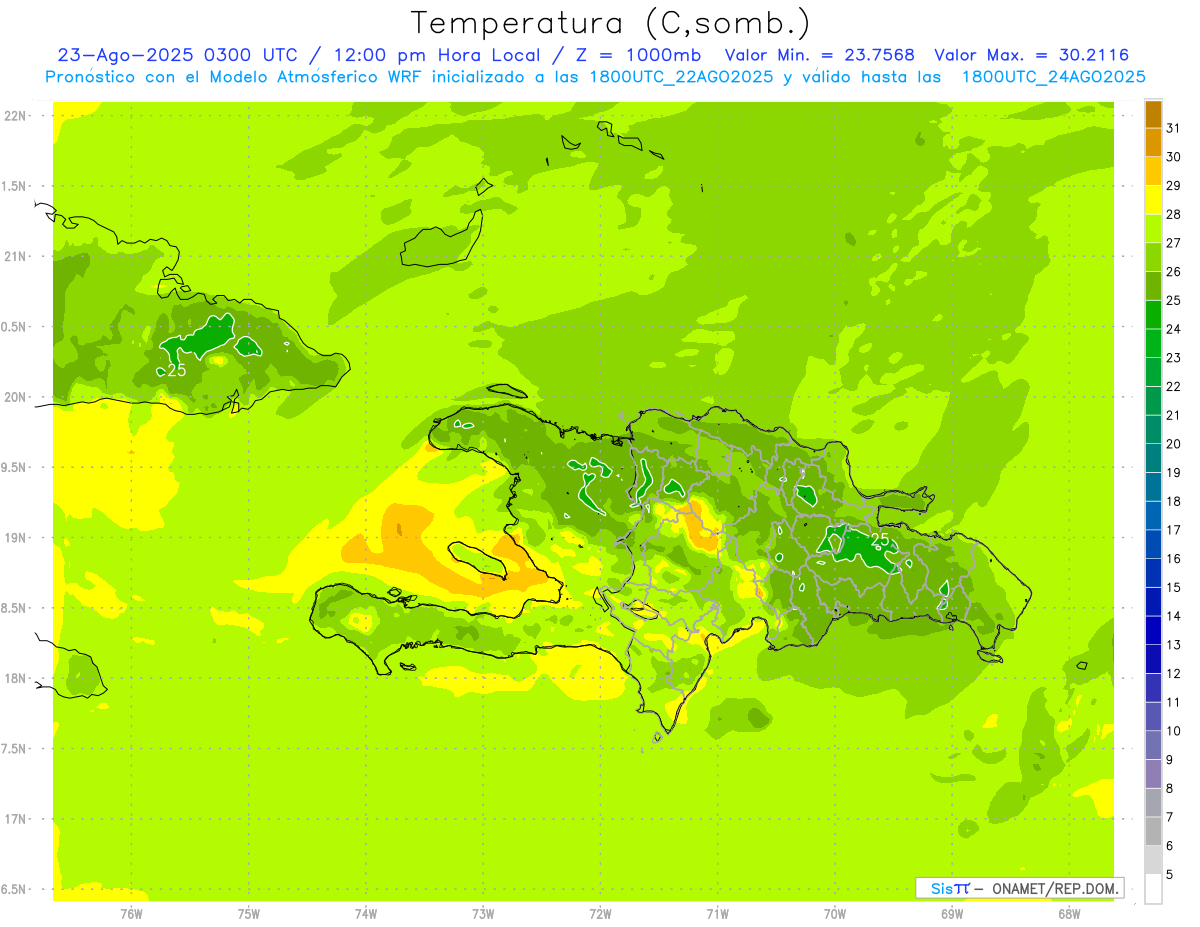Pick the yellow swatch between 28 and 29
The height and width of the screenshot is (927, 1200).
[1153, 200]
